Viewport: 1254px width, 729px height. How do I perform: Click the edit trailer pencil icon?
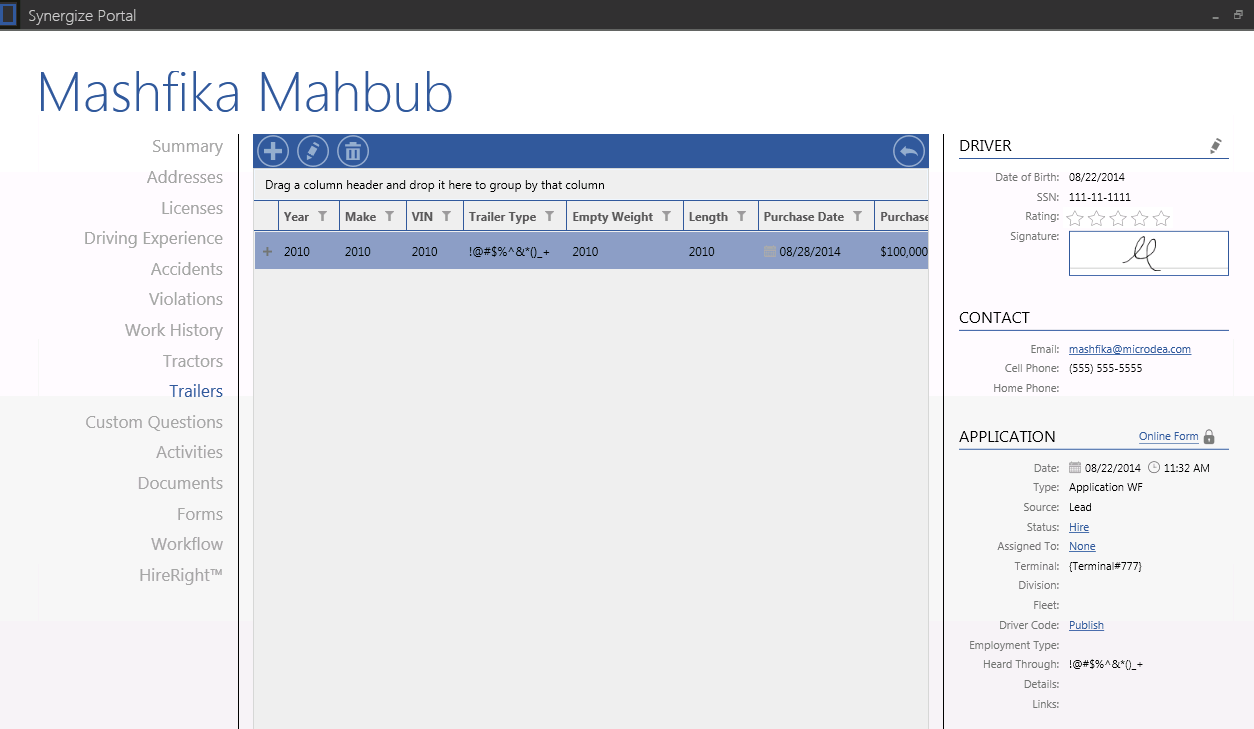[x=313, y=151]
